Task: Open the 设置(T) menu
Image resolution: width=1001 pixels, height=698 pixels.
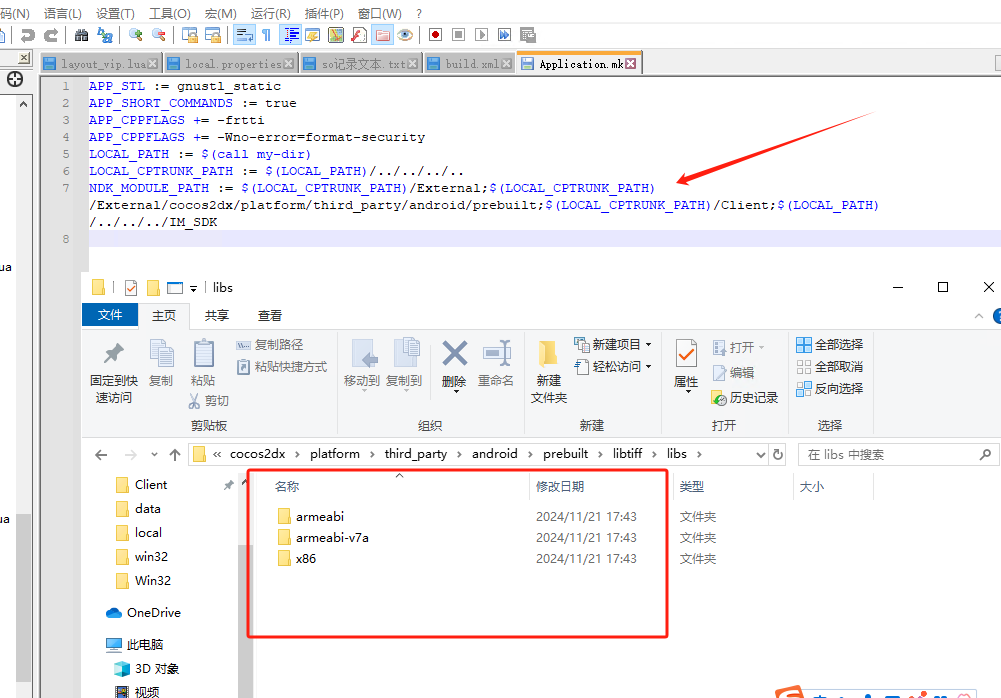Action: coord(116,13)
